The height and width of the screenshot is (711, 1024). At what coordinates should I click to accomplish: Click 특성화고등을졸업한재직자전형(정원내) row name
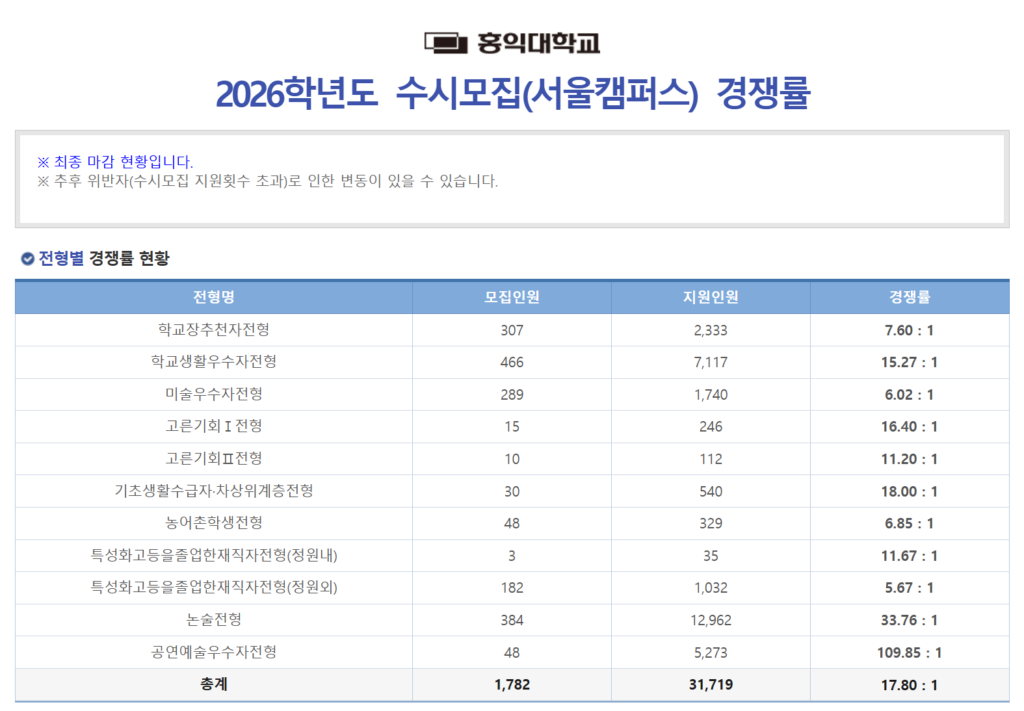point(214,556)
